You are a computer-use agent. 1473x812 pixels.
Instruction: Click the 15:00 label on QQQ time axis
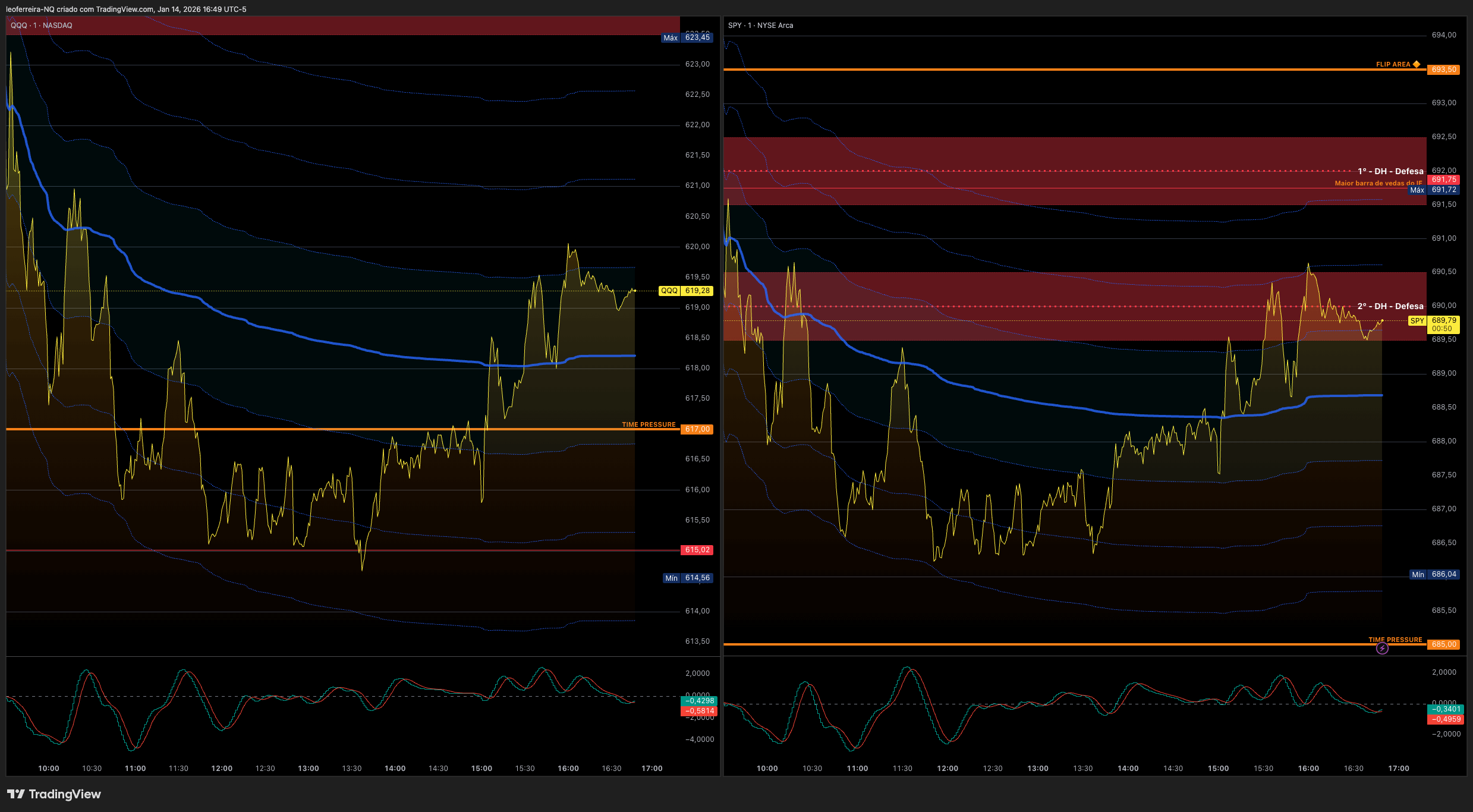point(481,769)
